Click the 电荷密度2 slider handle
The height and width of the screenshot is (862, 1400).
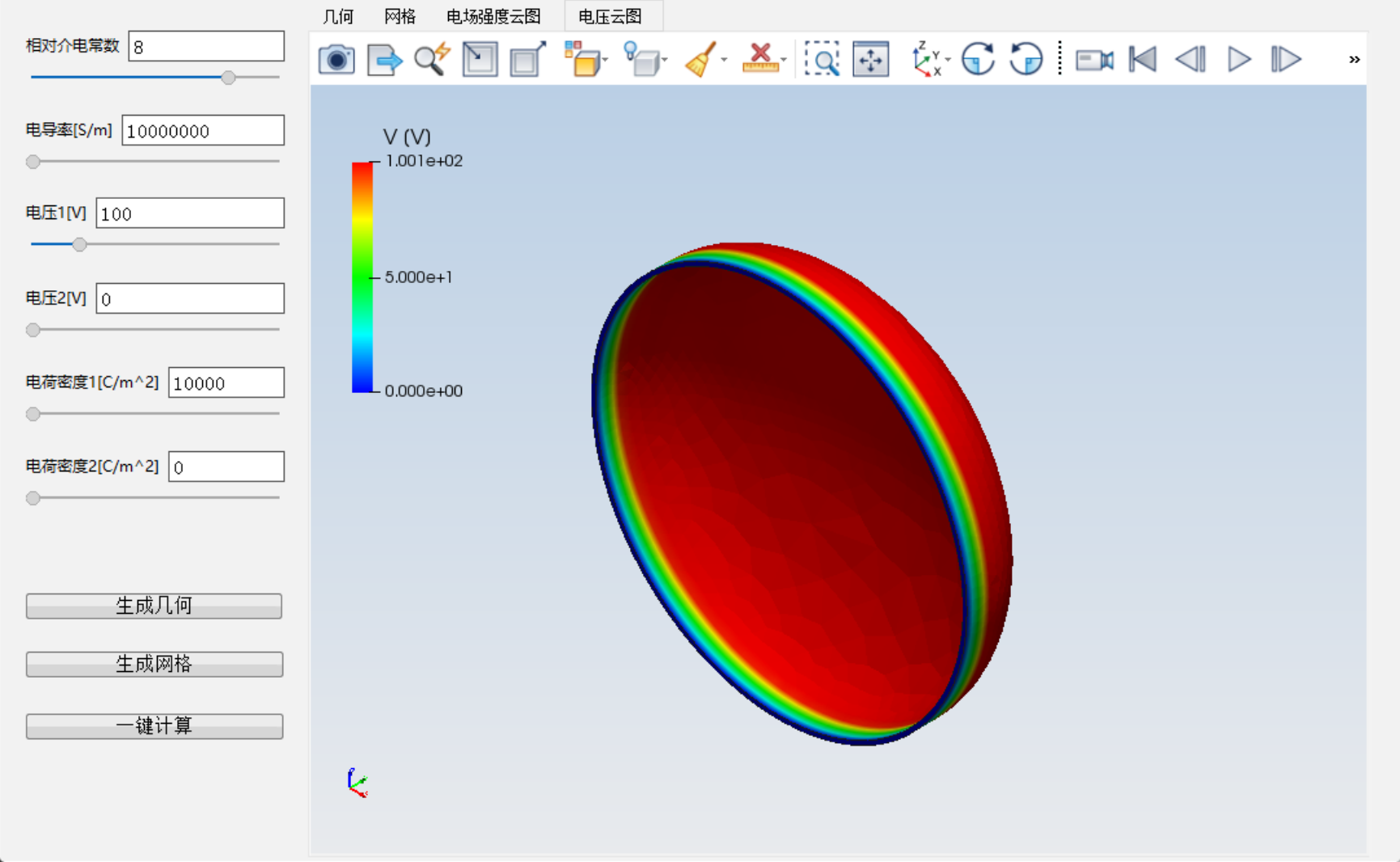pyautogui.click(x=33, y=498)
